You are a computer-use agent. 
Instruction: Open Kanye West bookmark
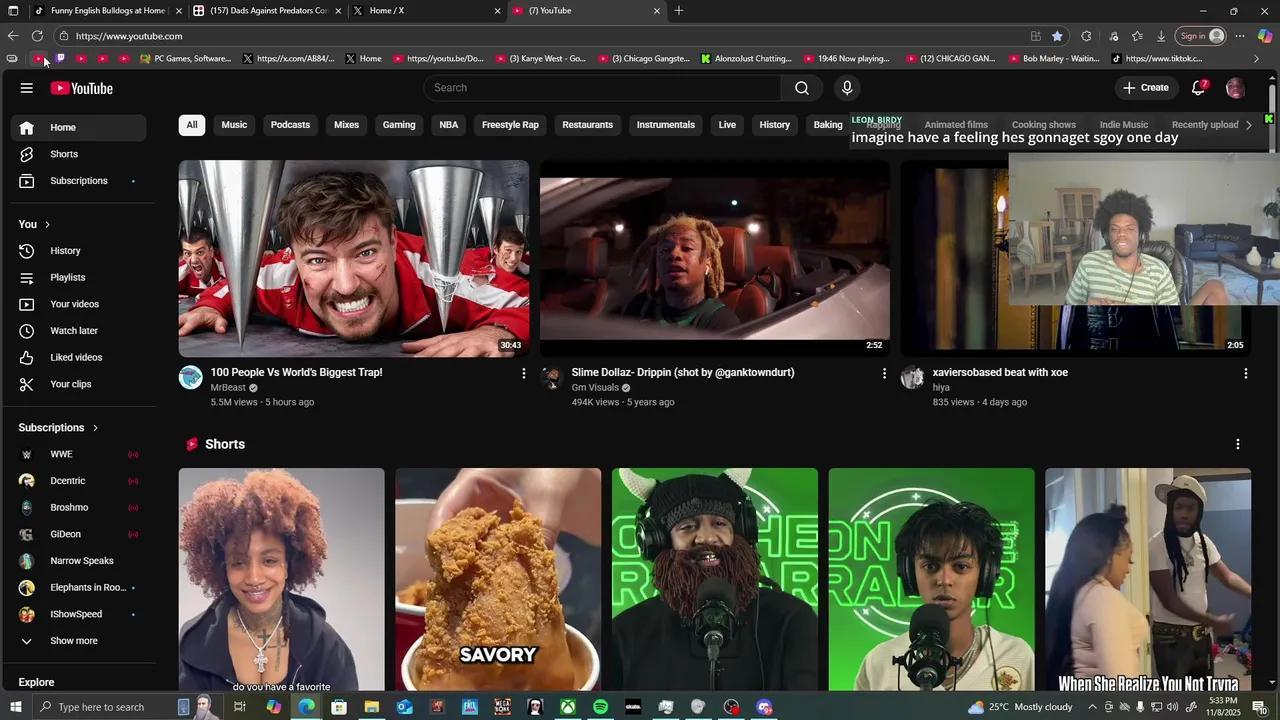(540, 59)
